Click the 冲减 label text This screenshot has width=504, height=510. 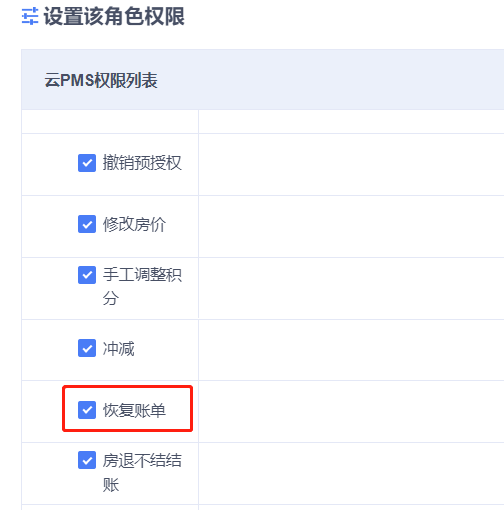coord(118,348)
